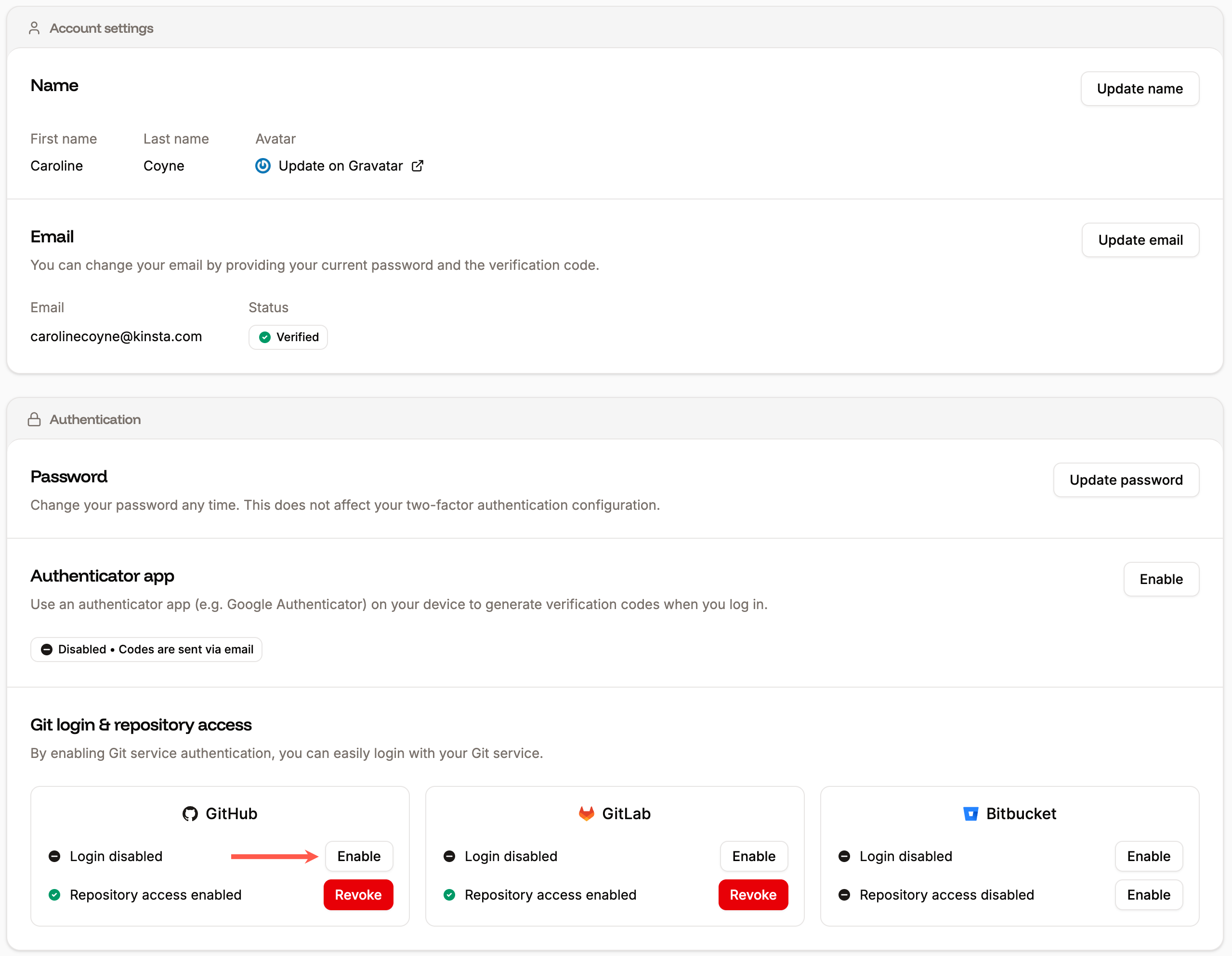Click the external link icon beside Update on Gravatar
This screenshot has height=956, width=1232.
(418, 165)
